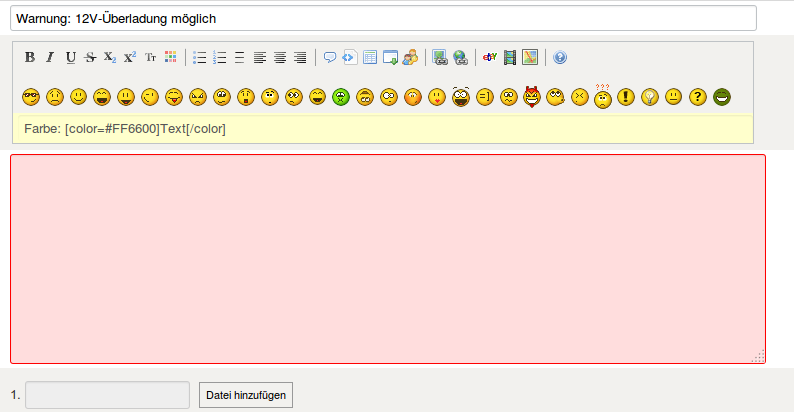
Task: Focus the red message text area
Action: tap(388, 259)
